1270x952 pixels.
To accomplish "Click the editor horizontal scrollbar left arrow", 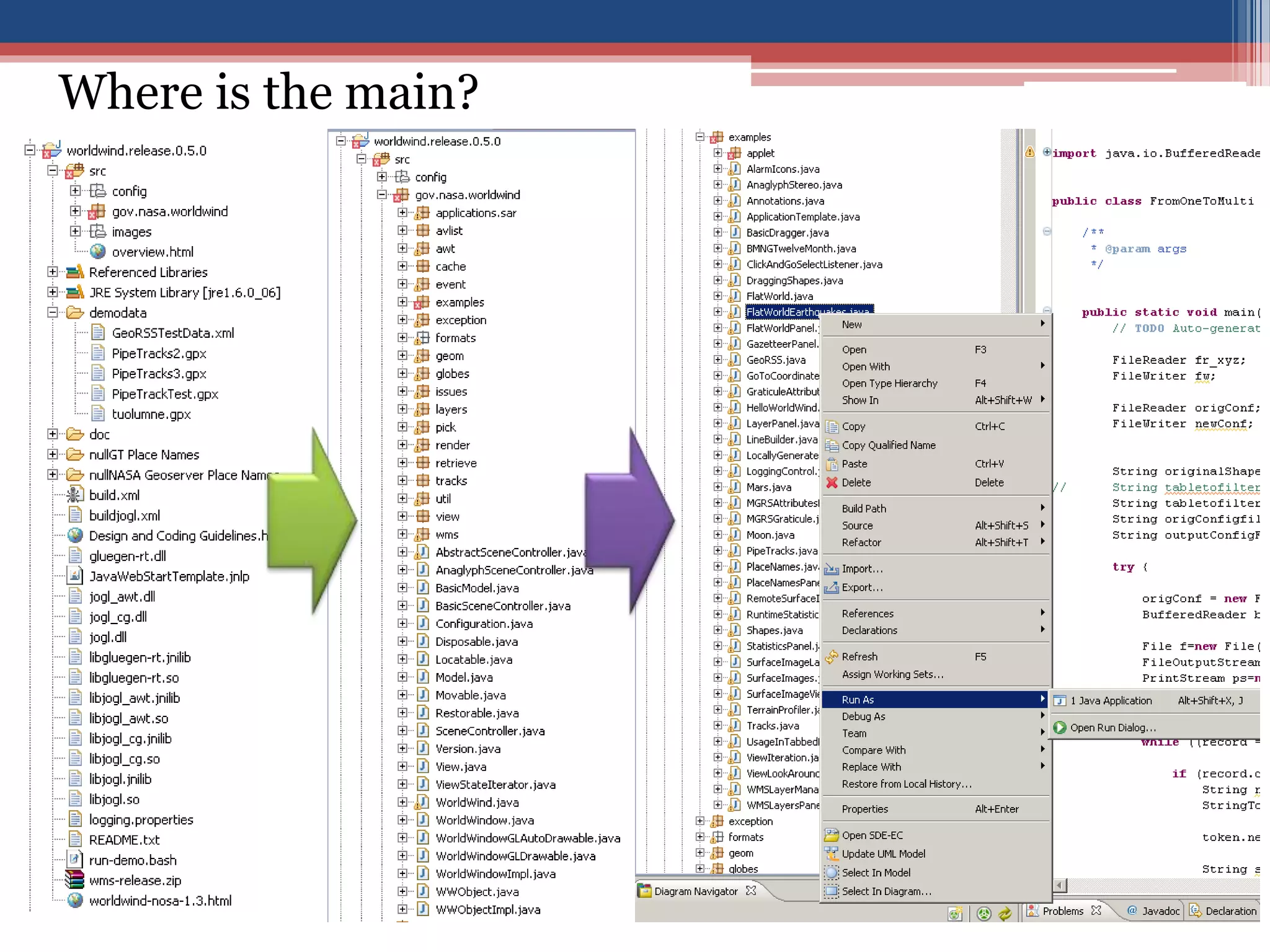I will pyautogui.click(x=1060, y=885).
